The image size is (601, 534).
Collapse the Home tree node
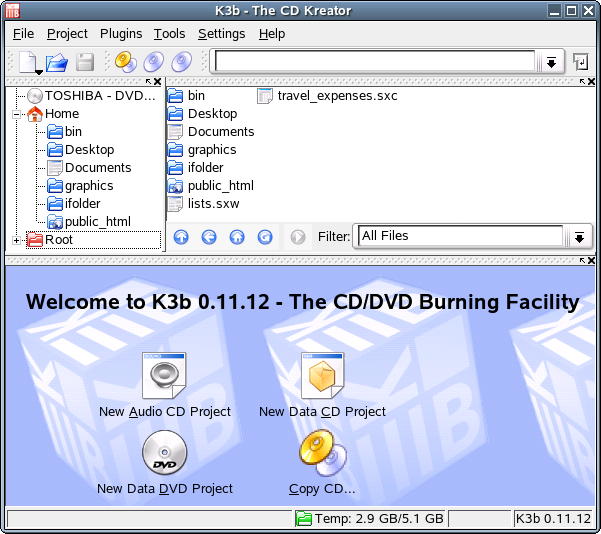coord(16,114)
